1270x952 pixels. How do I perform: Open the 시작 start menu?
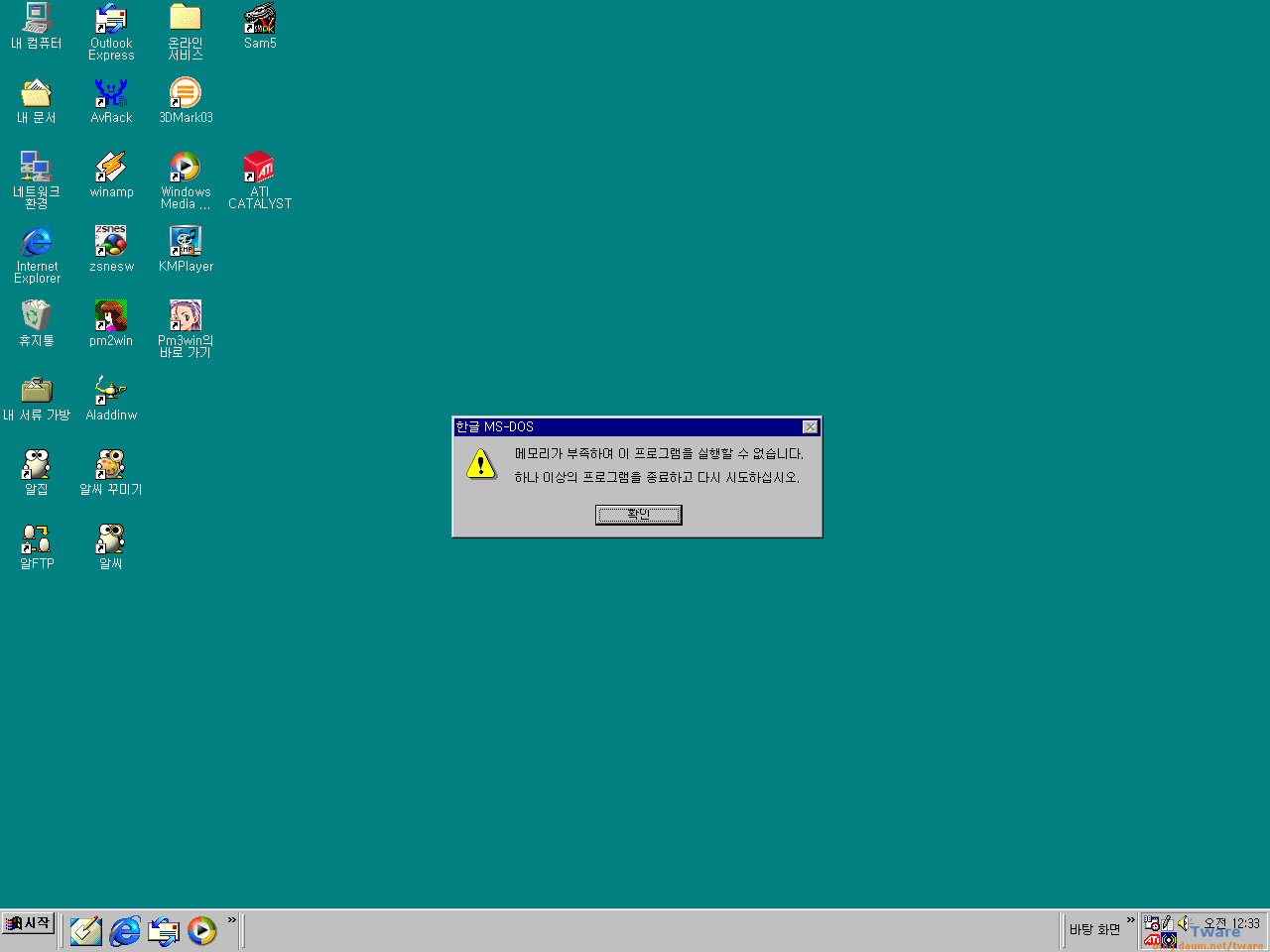(x=28, y=923)
